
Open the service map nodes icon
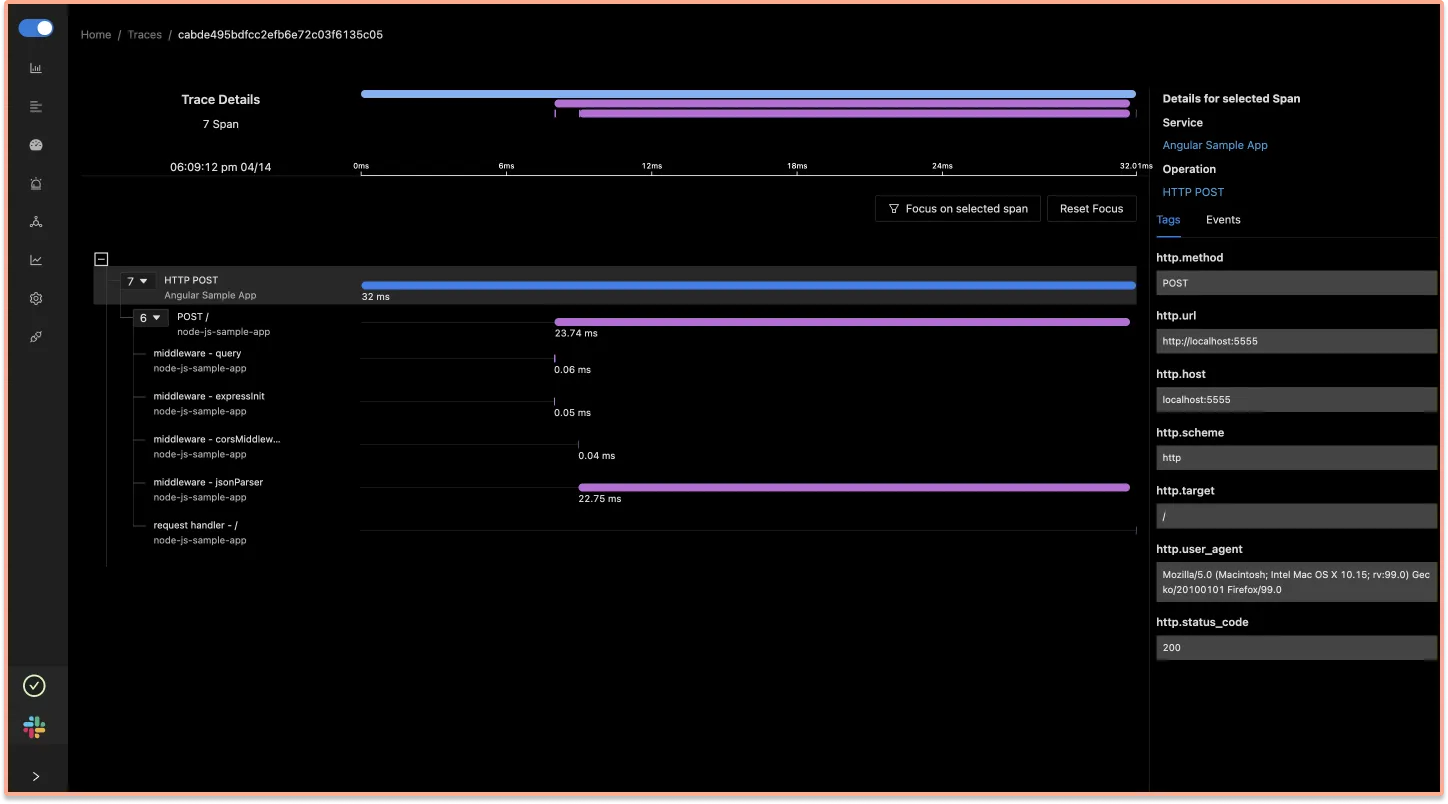(36, 222)
